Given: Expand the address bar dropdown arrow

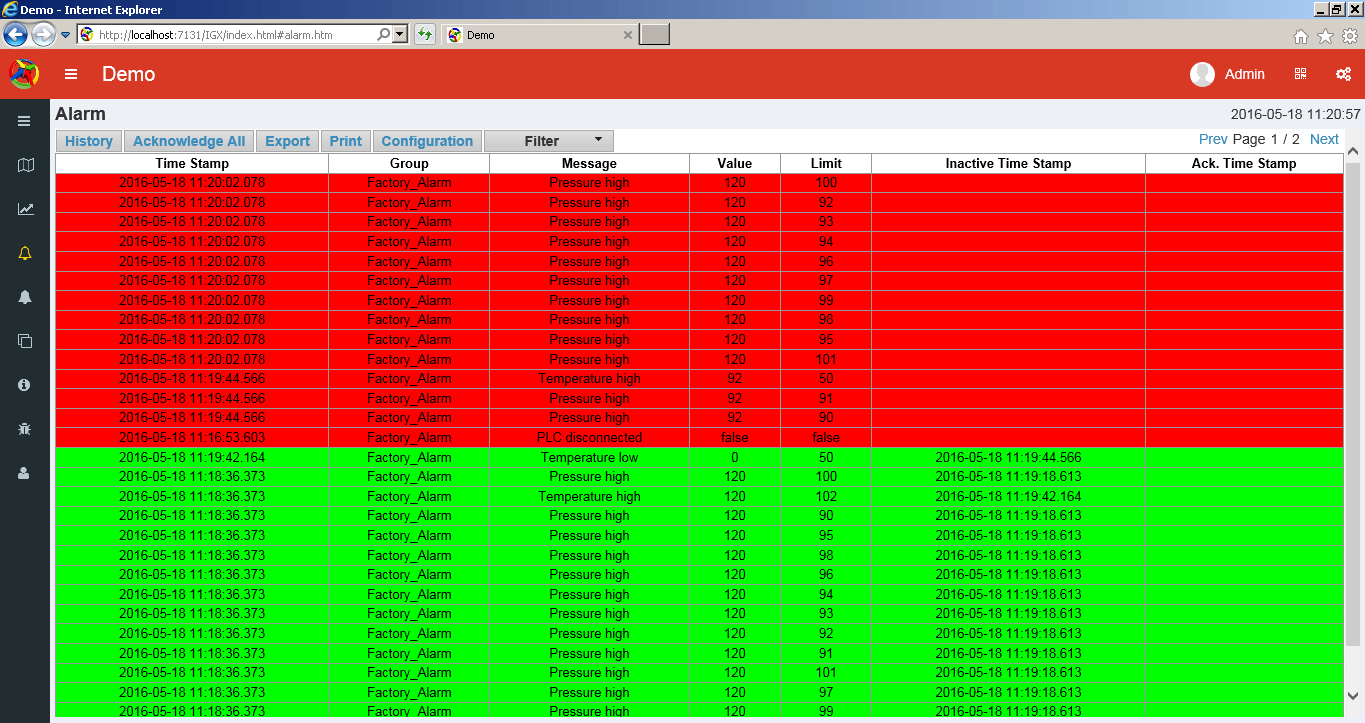Looking at the screenshot, I should [x=400, y=35].
